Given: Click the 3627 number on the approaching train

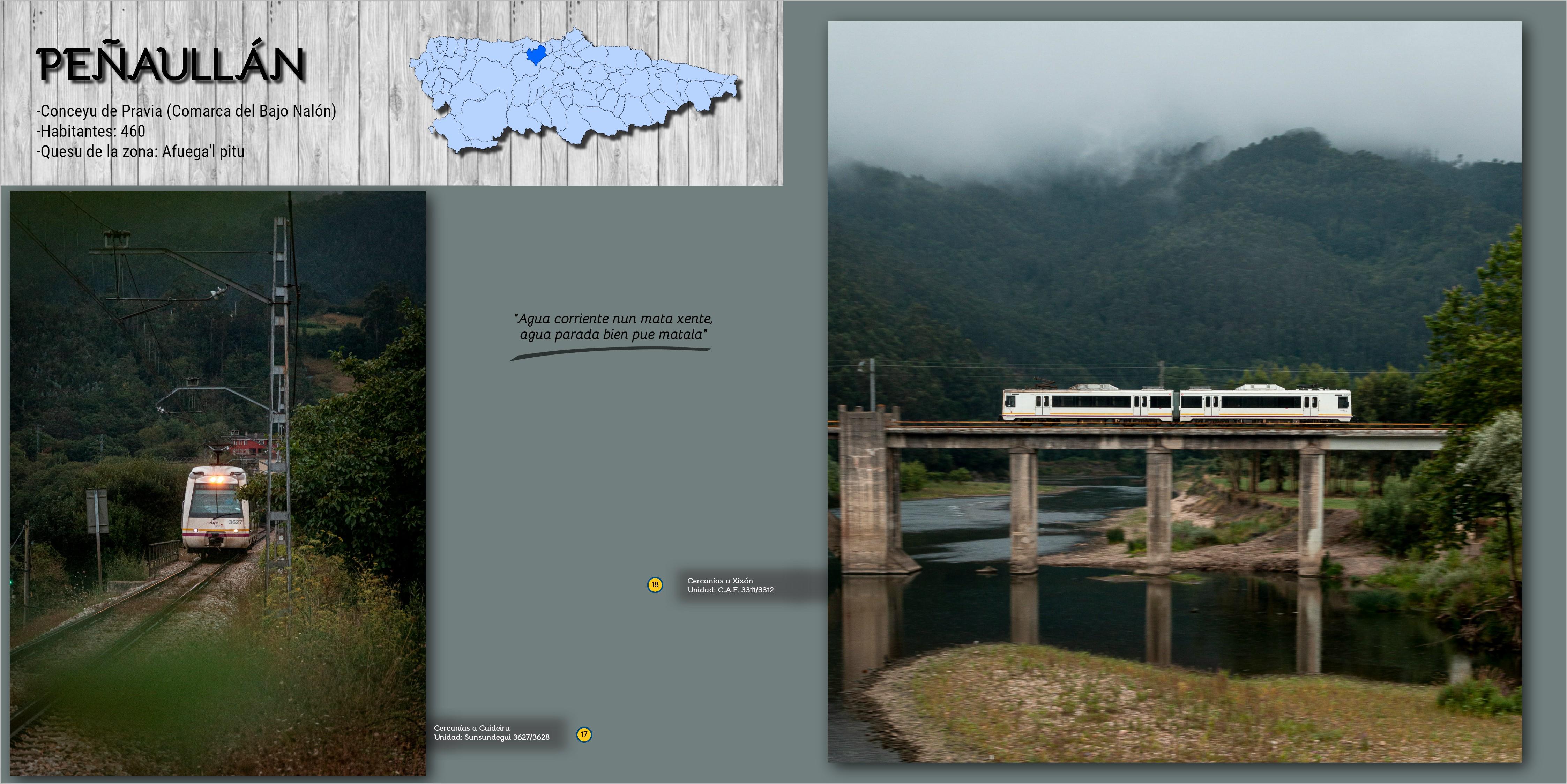Looking at the screenshot, I should click(x=235, y=522).
